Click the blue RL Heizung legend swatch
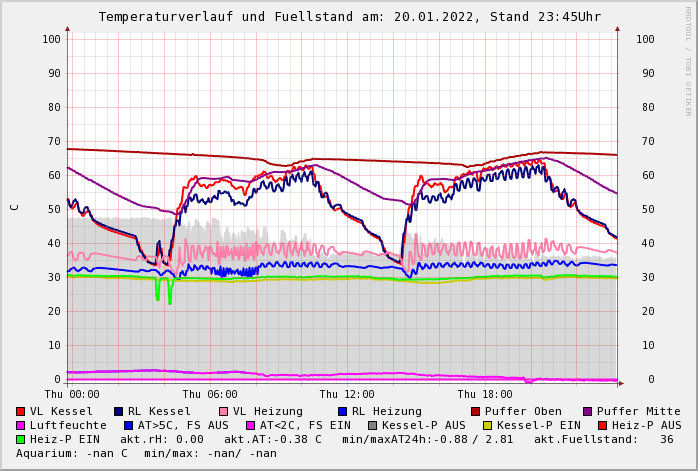This screenshot has width=698, height=471. [x=342, y=411]
